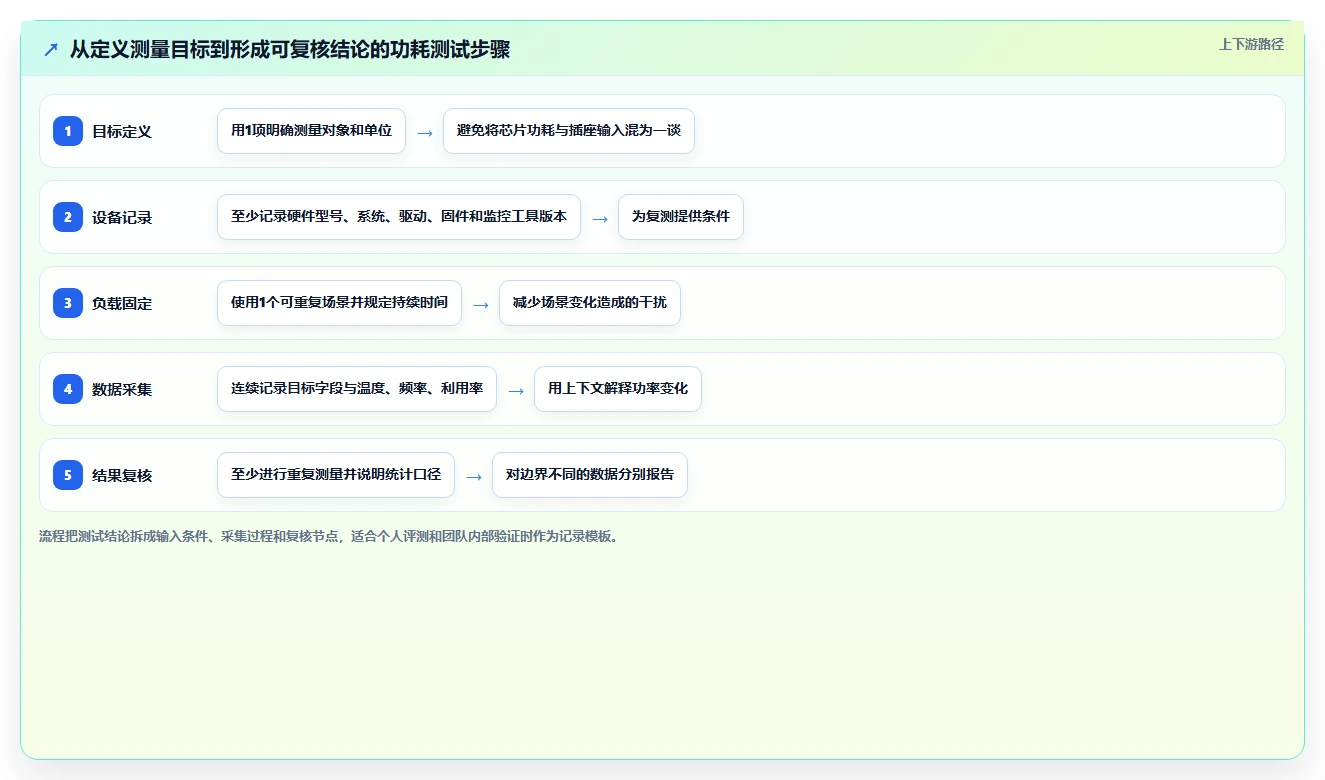Click step number 1 badge
The image size is (1325, 780).
point(68,131)
